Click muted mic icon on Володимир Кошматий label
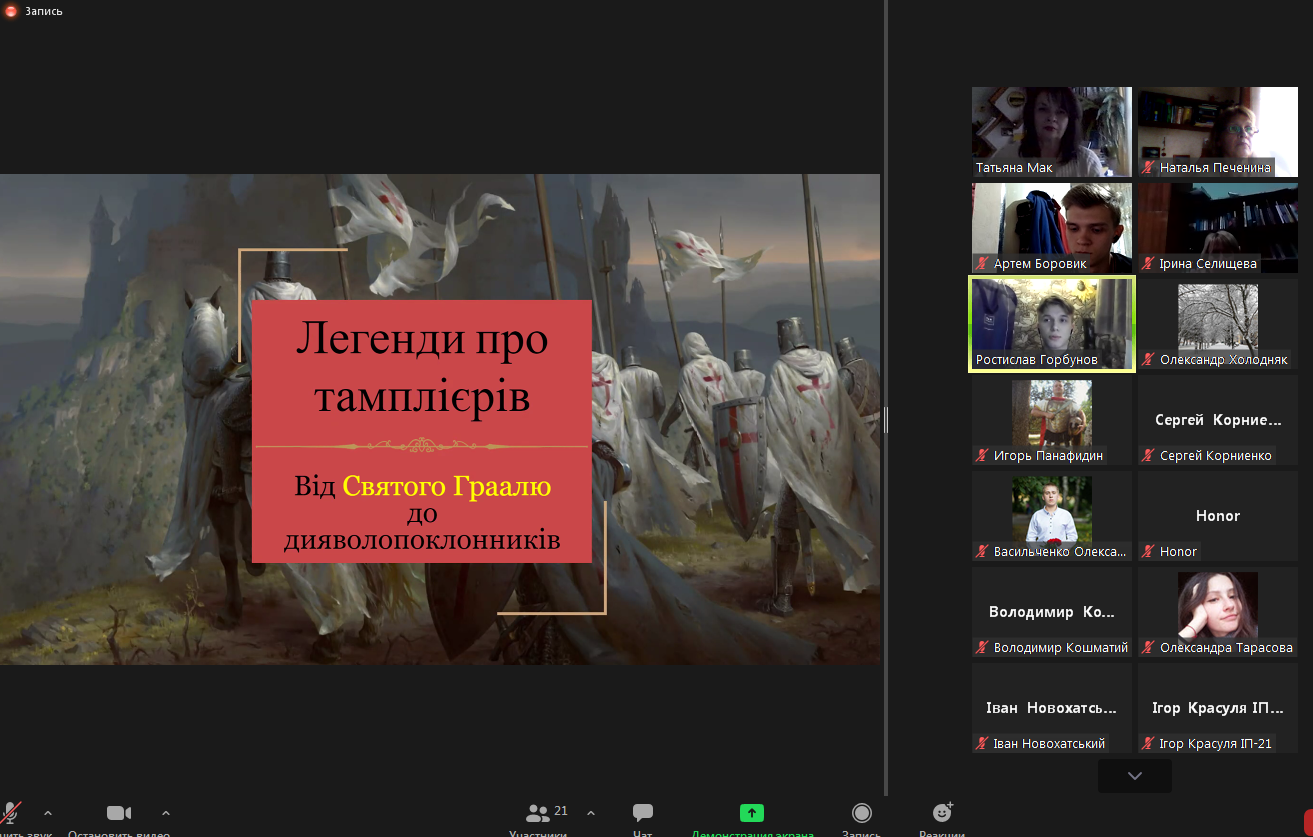The image size is (1313, 837). 983,648
